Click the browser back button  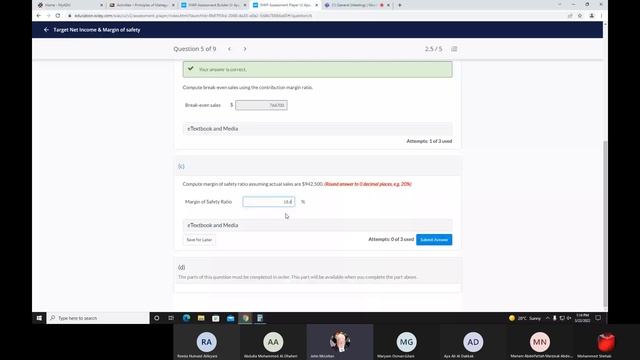tap(39, 16)
